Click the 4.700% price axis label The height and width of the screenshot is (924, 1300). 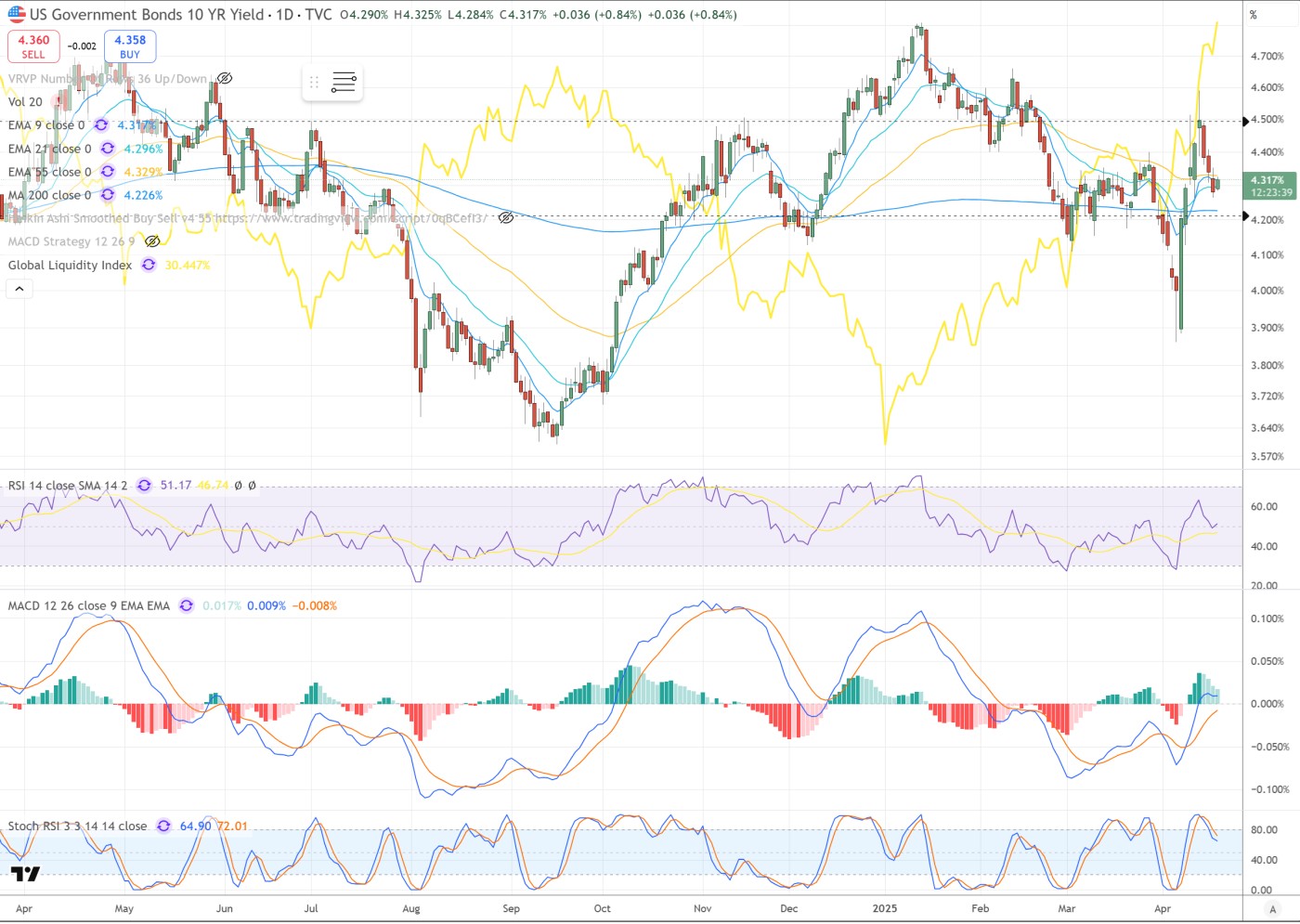(x=1267, y=57)
